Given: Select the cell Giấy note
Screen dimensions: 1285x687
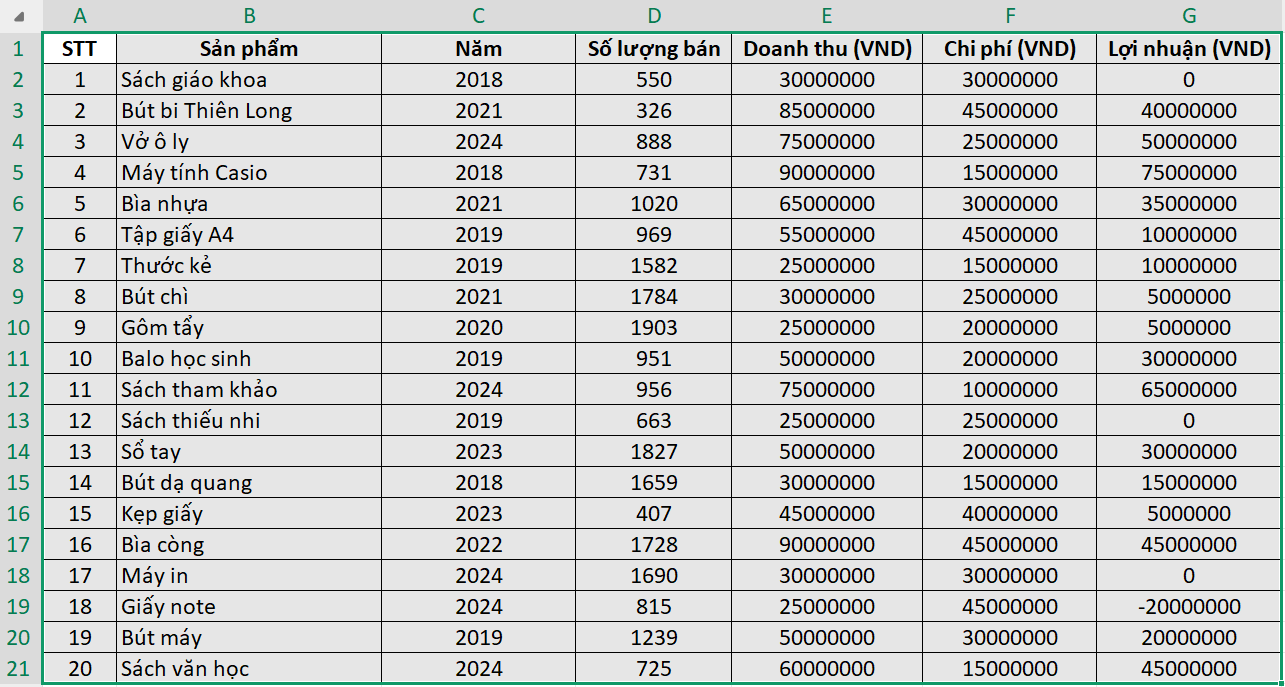Looking at the screenshot, I should tap(249, 607).
